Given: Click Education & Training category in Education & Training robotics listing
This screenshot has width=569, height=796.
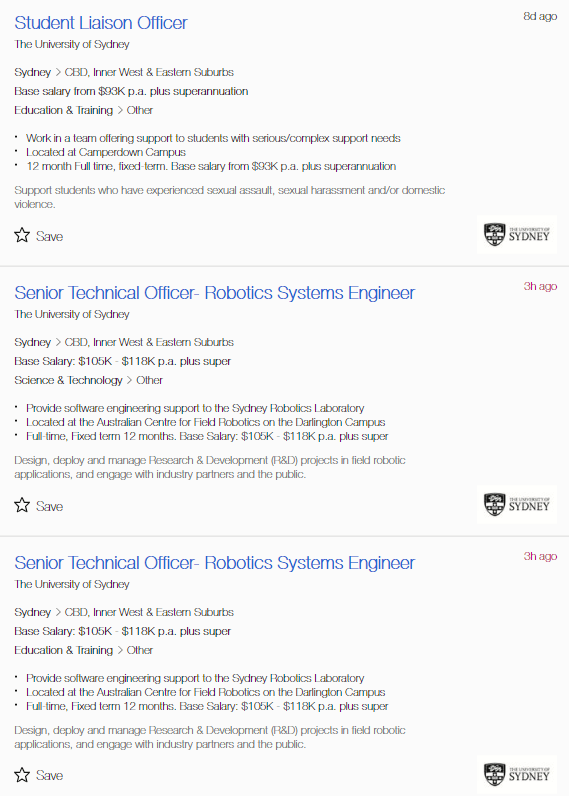Looking at the screenshot, I should (x=63, y=650).
